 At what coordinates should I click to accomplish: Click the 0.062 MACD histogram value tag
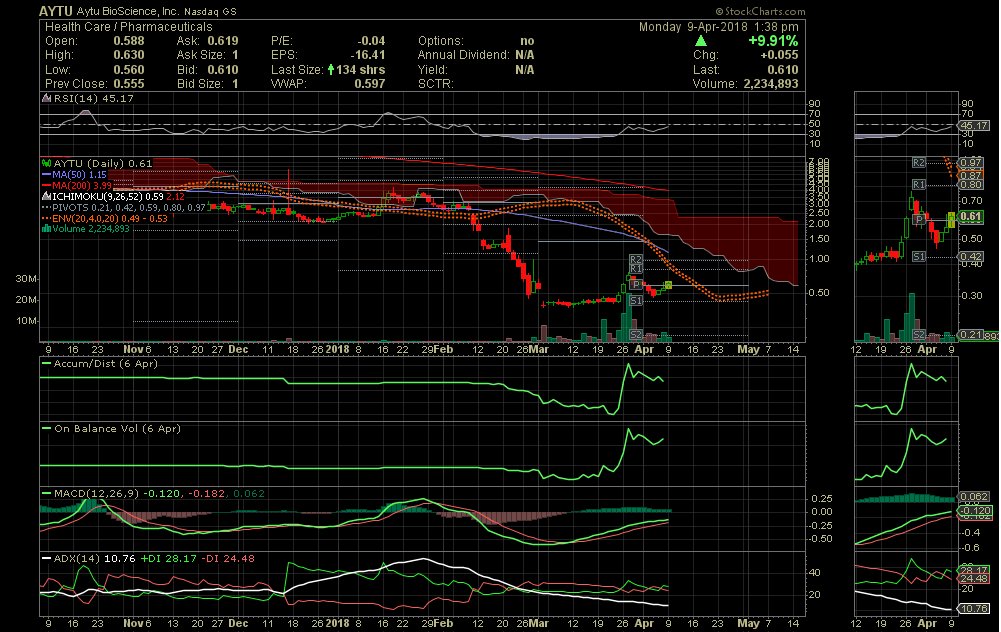pos(974,497)
